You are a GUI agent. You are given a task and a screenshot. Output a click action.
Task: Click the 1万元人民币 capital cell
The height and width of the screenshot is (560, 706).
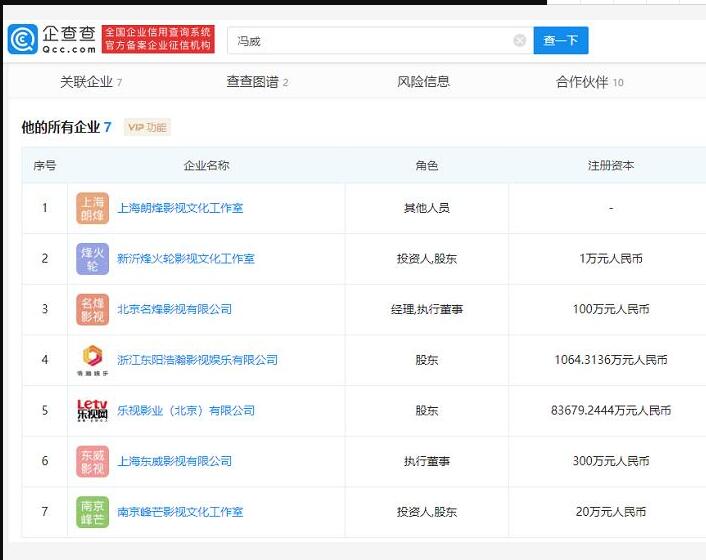tap(611, 259)
